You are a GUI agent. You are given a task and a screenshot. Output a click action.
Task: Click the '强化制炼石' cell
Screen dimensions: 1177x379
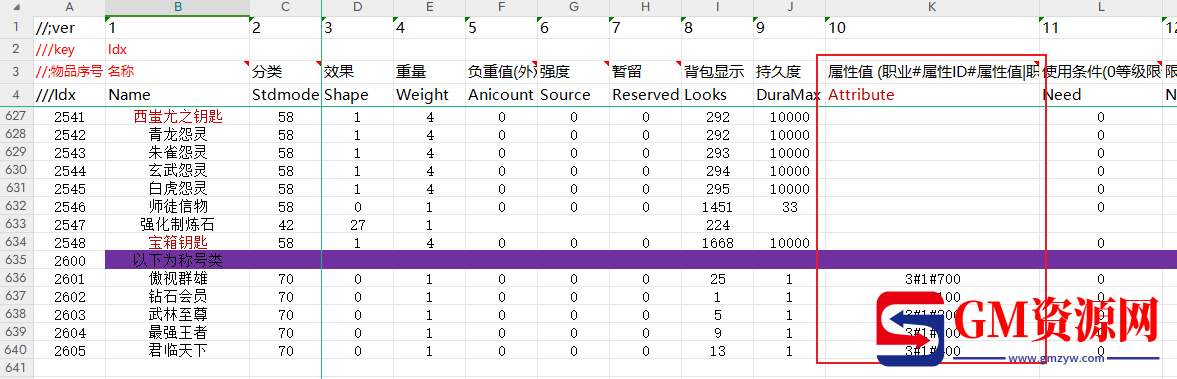[178, 224]
